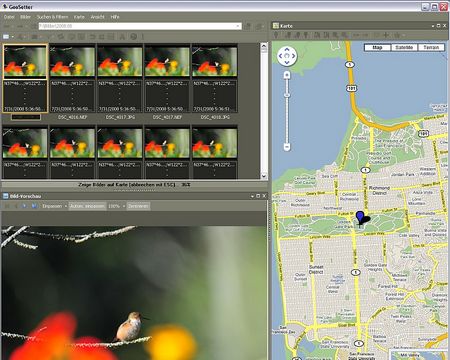Set preview zoom to 100%
The height and width of the screenshot is (360, 450).
114,206
